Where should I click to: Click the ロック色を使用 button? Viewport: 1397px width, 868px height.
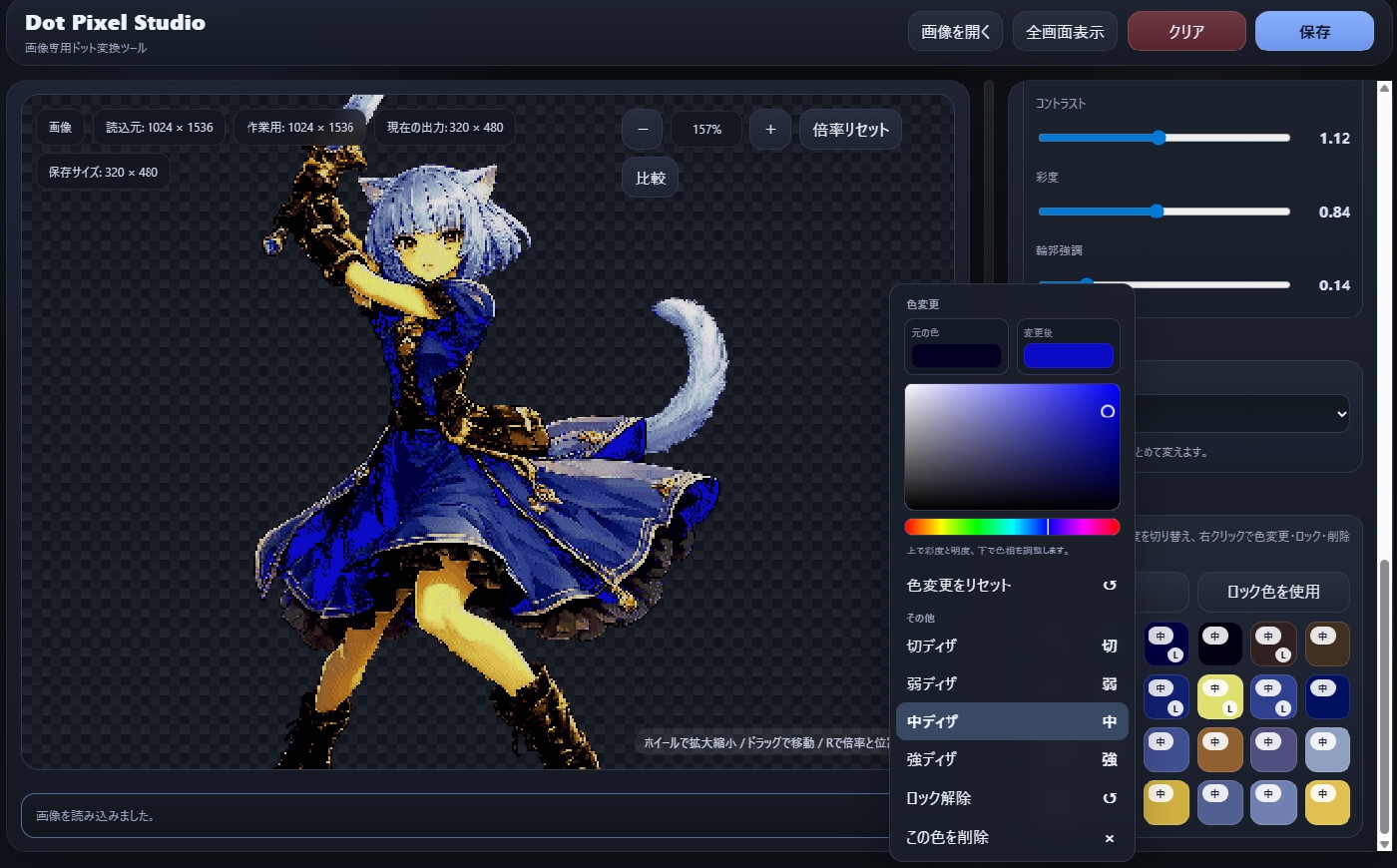[x=1272, y=592]
